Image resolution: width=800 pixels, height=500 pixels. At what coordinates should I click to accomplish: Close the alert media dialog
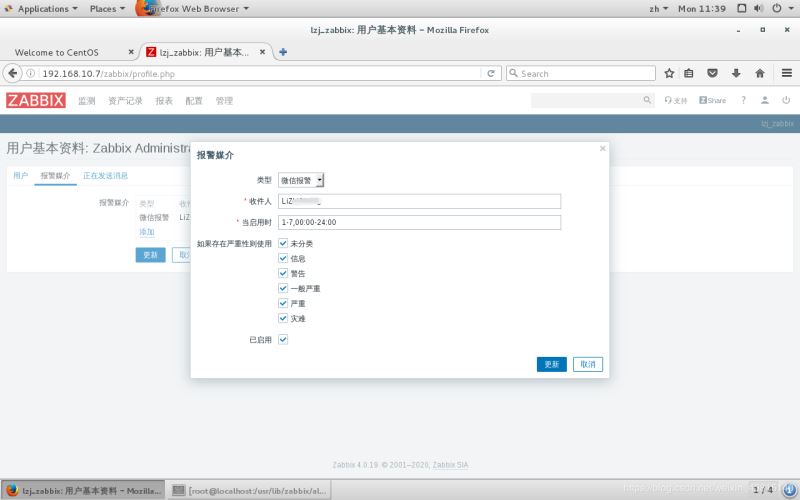point(603,148)
